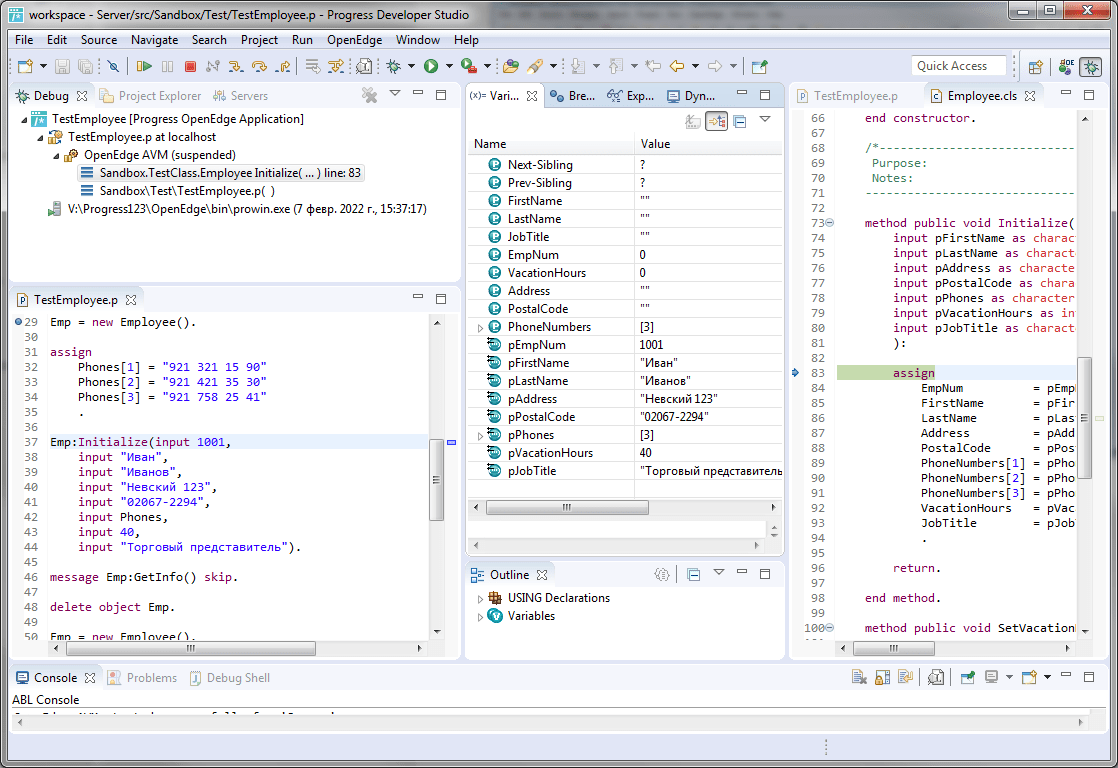Select the pJobTitle variable row
This screenshot has width=1118, height=768.
coord(625,471)
